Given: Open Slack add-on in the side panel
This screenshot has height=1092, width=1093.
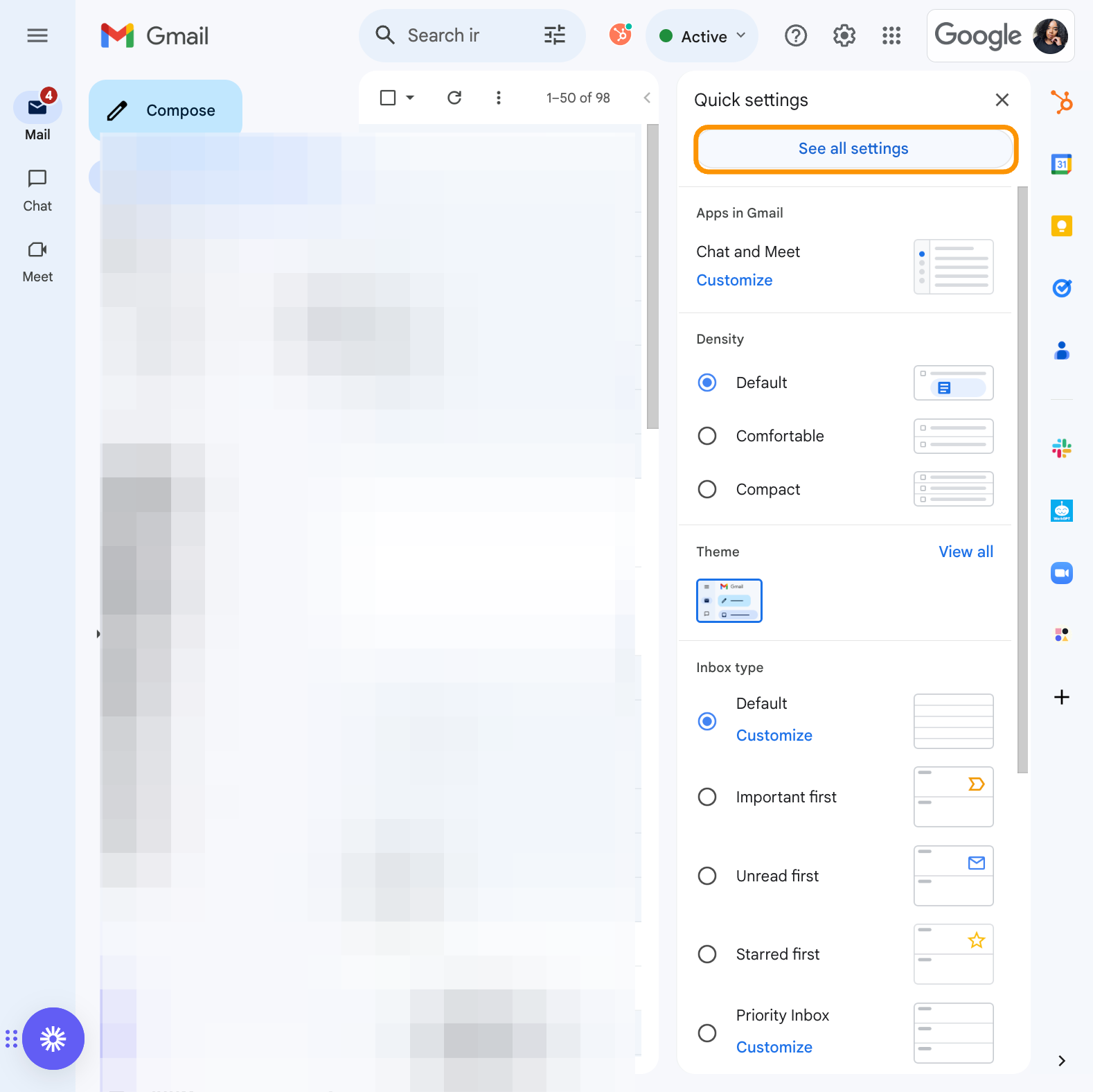Looking at the screenshot, I should pos(1062,448).
